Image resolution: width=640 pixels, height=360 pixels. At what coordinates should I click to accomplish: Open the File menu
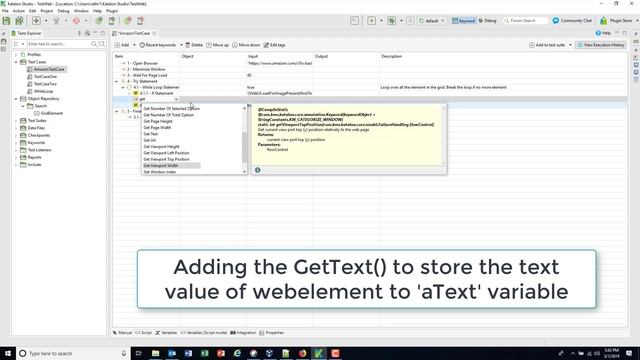(5, 11)
